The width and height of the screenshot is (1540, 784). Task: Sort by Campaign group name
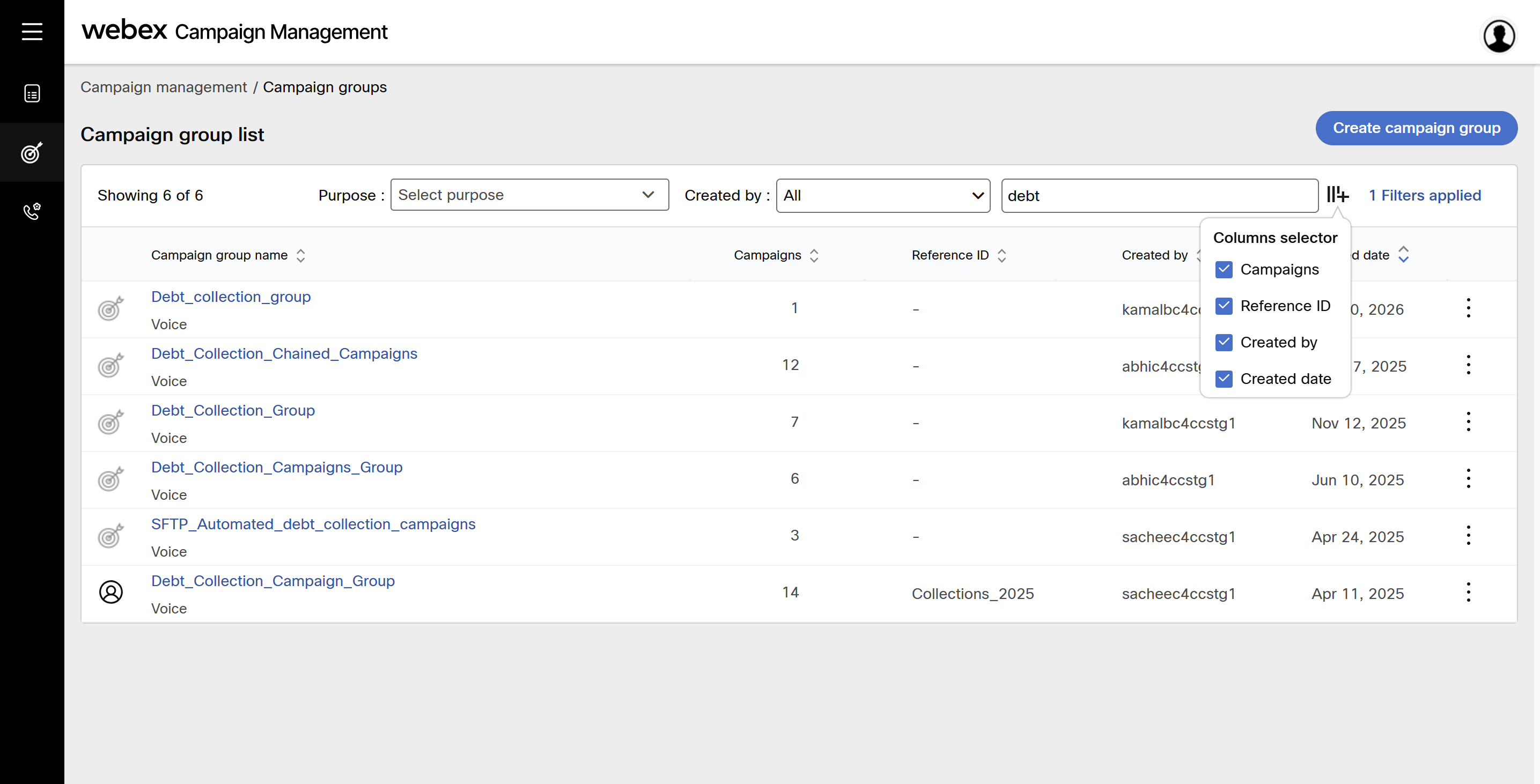301,255
